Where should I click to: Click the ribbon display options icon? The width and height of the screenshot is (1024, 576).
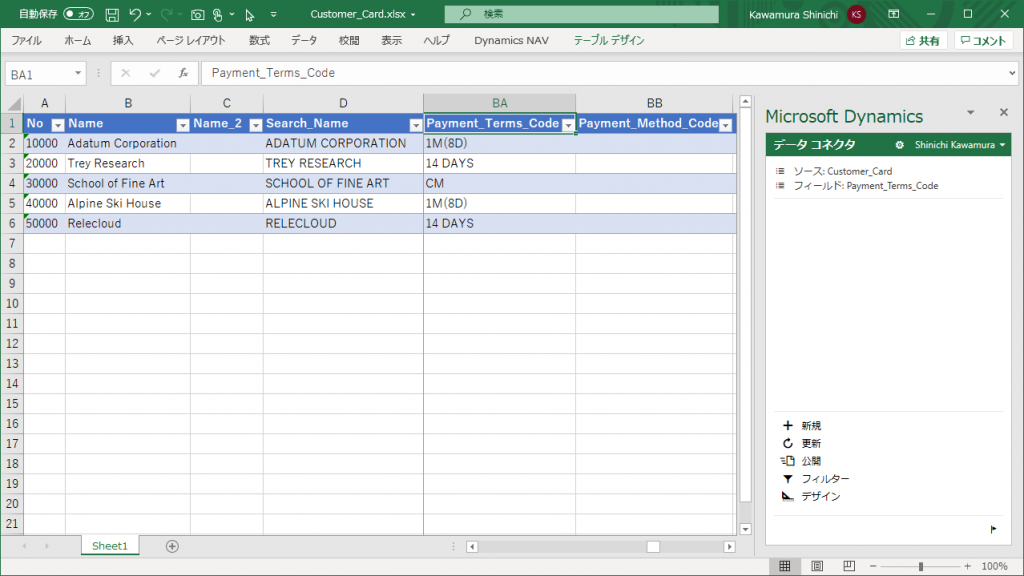[x=894, y=14]
